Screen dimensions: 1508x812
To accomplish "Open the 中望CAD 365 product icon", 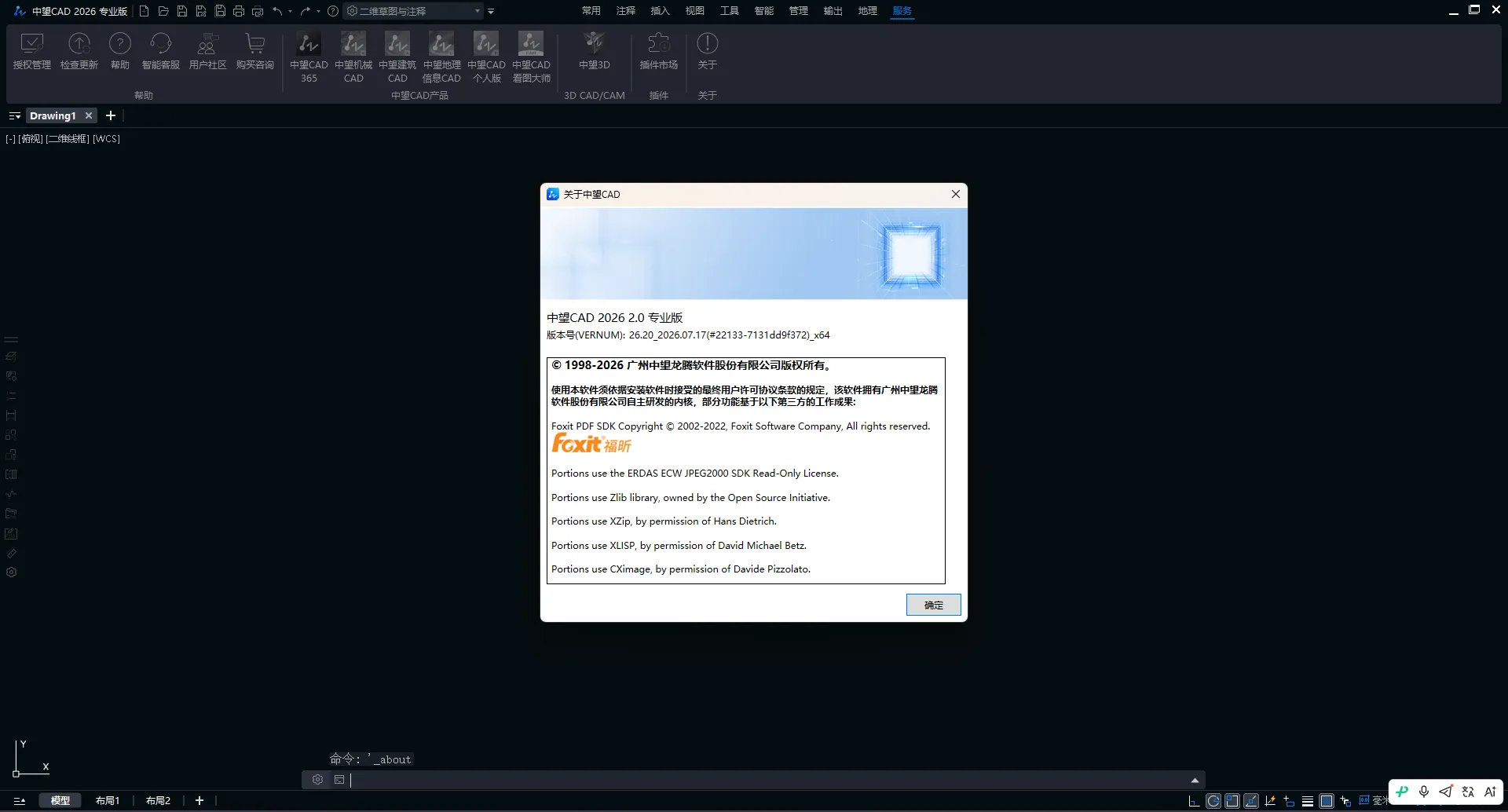I will click(309, 57).
